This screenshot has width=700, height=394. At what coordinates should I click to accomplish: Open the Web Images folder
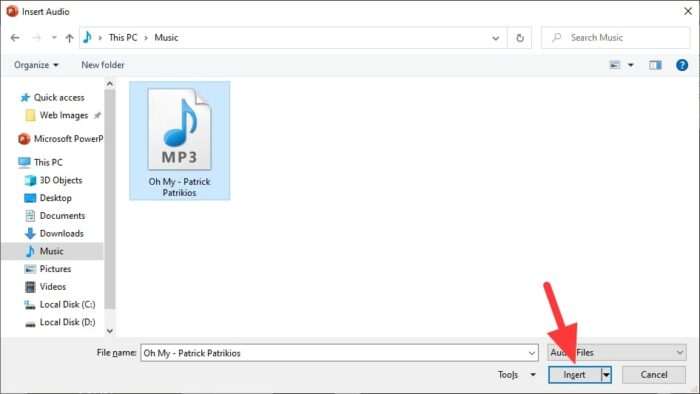(x=64, y=115)
